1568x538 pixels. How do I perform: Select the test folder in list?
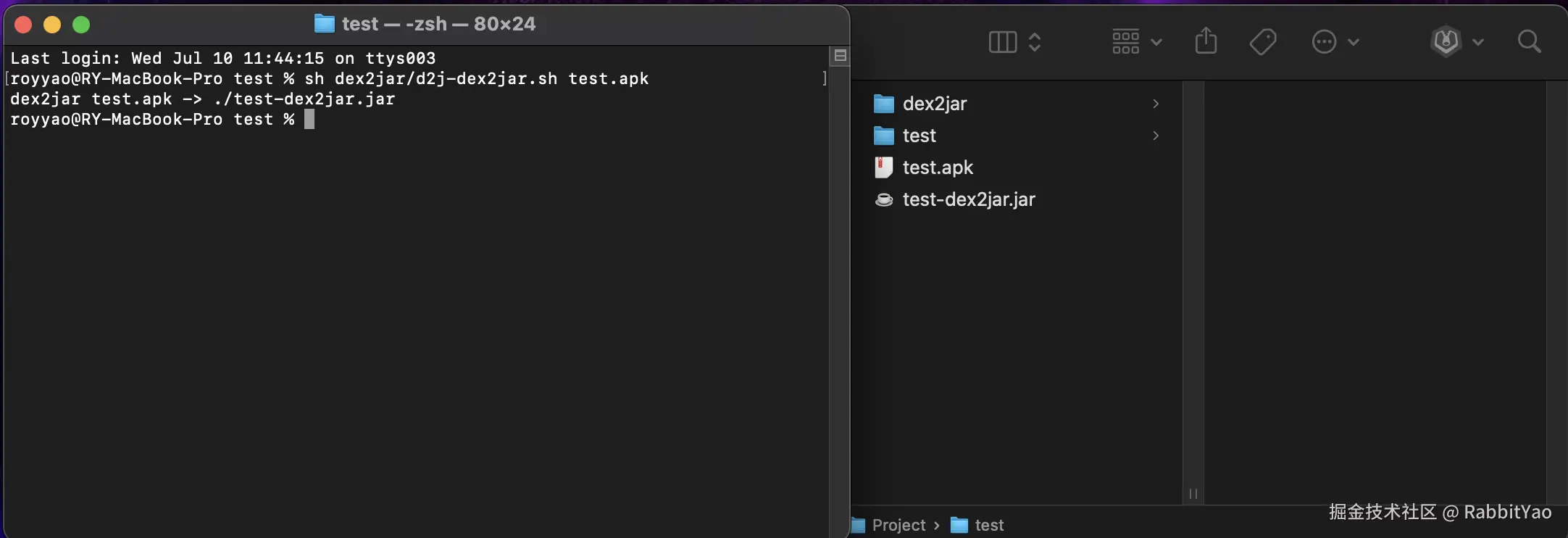919,136
